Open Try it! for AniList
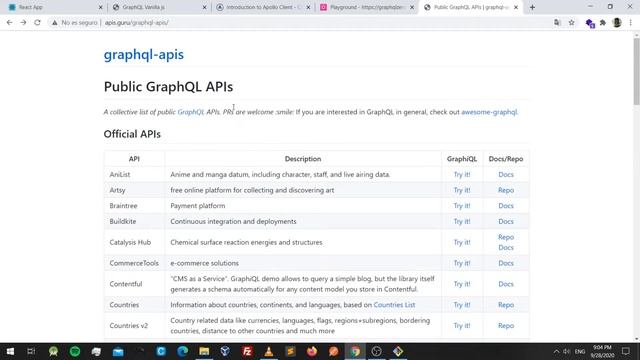640x360 pixels. click(462, 174)
